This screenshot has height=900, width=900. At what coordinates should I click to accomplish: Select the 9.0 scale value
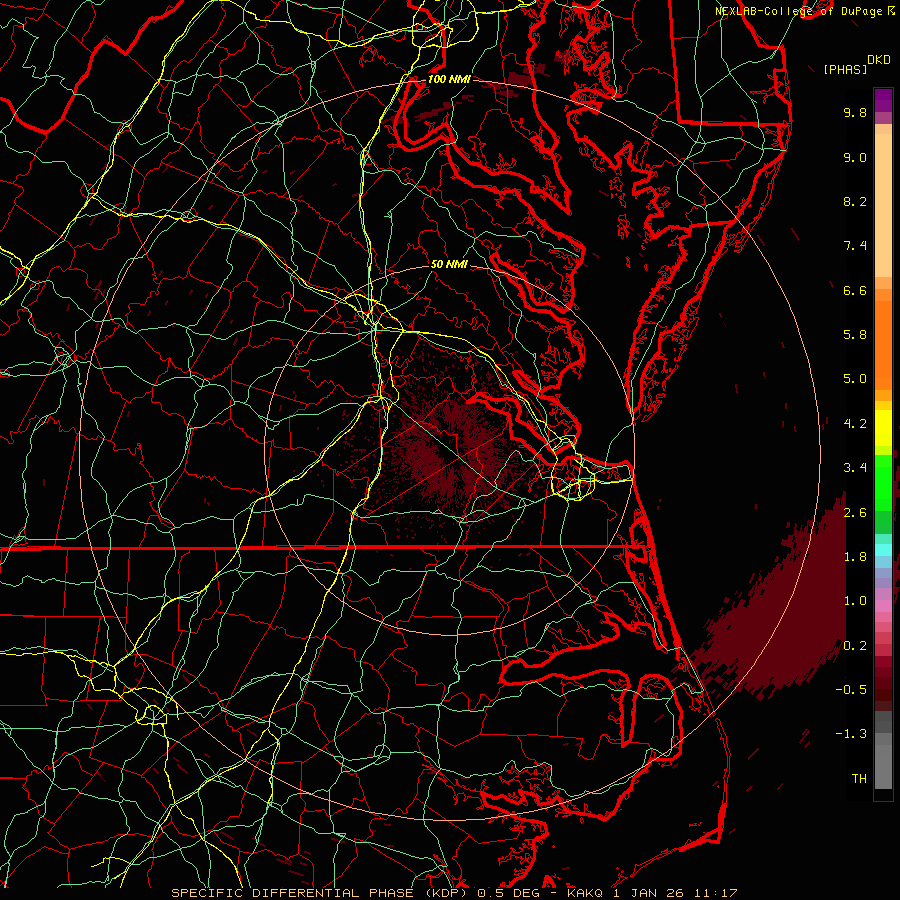[x=855, y=157]
